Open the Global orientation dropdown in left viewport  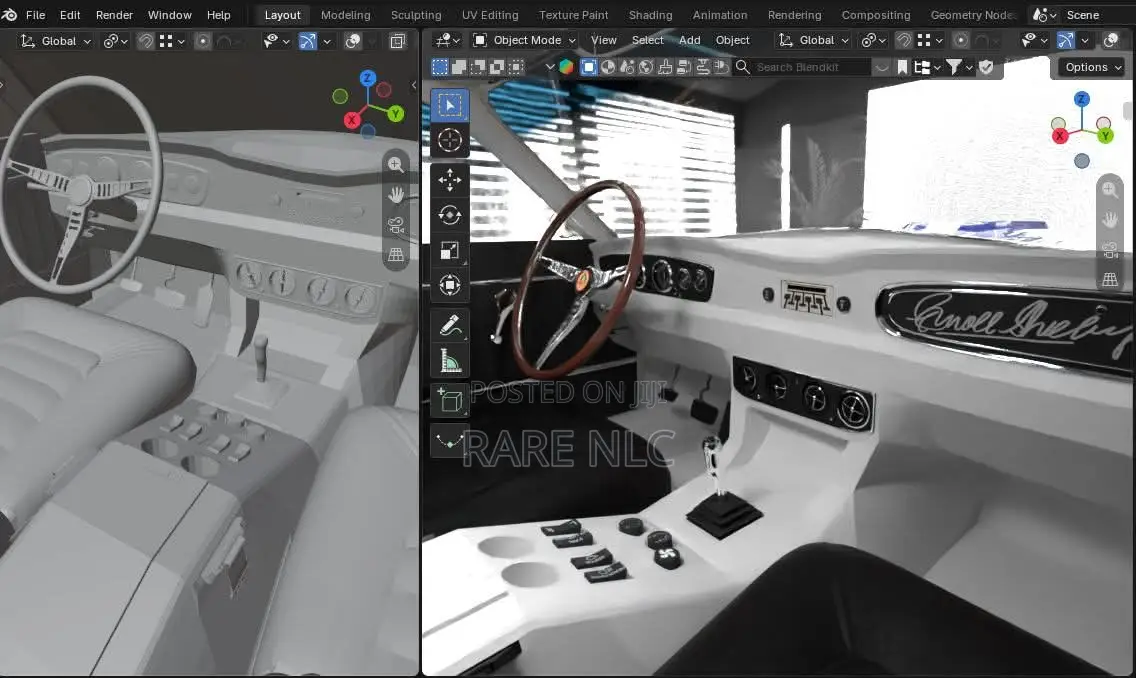point(56,41)
